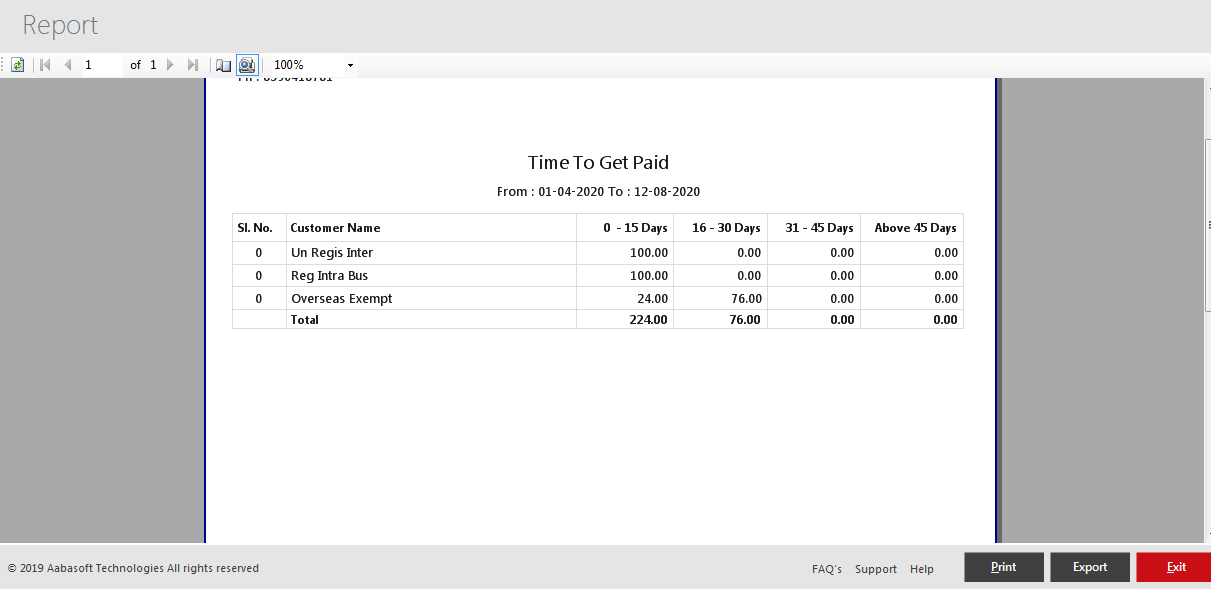Open the 100% zoom dropdown

(x=350, y=65)
